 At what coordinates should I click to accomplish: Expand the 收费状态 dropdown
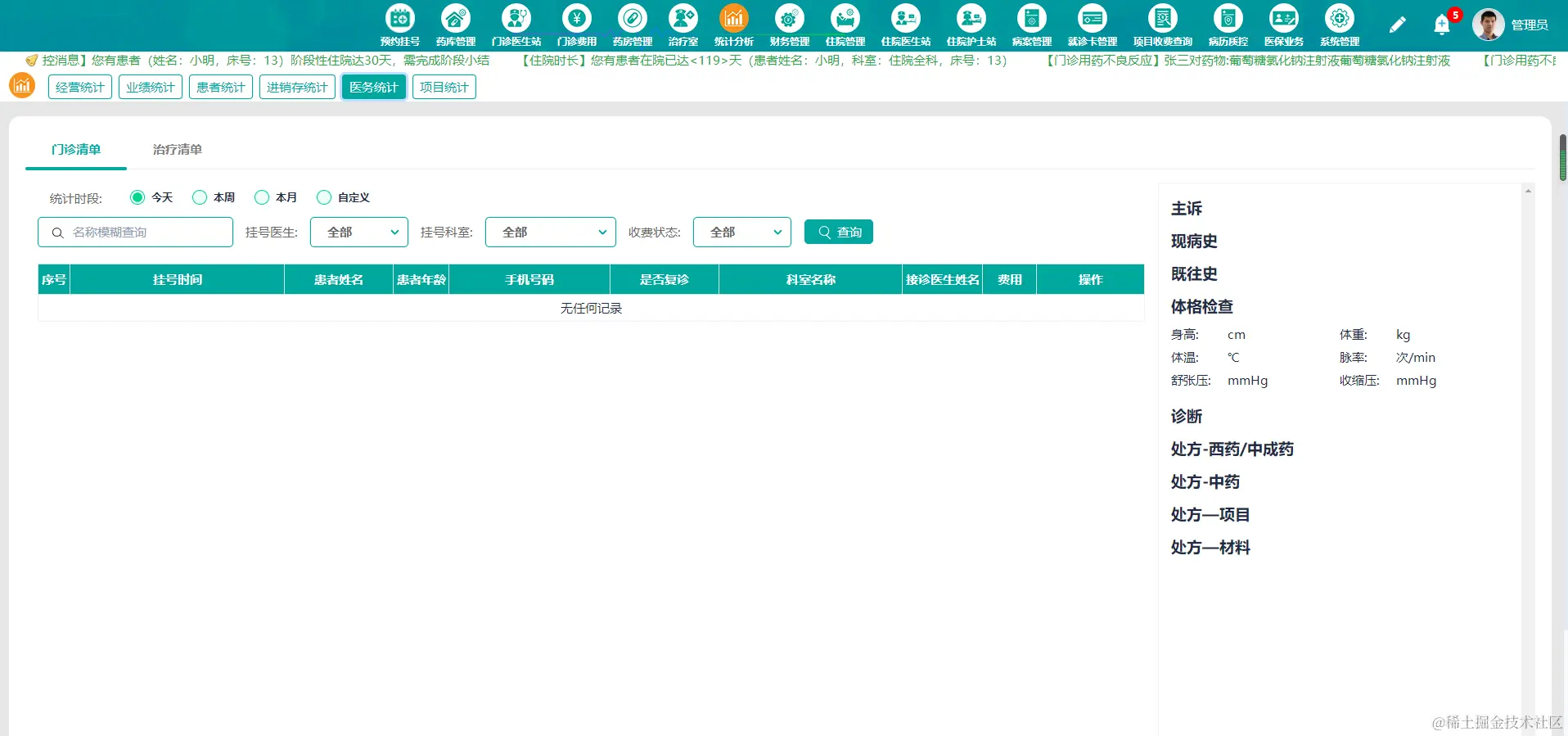pos(742,233)
